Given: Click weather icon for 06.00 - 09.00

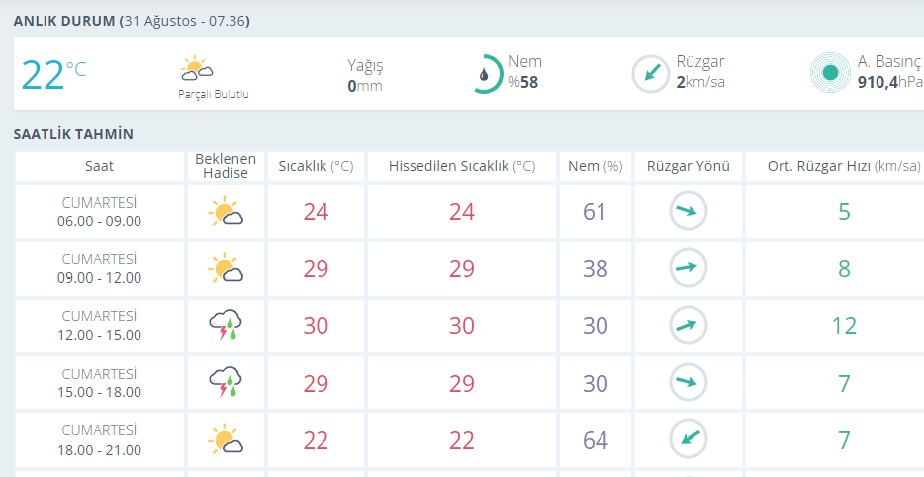Looking at the screenshot, I should 225,212.
